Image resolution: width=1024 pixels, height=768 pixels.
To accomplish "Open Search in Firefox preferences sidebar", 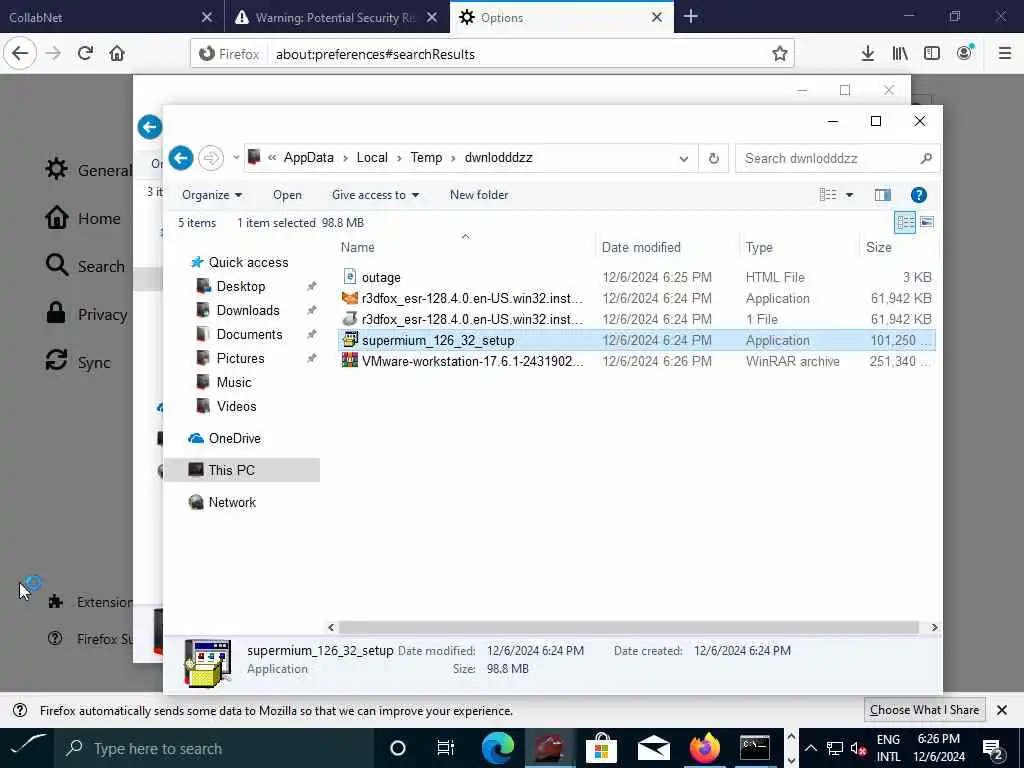I will point(85,266).
